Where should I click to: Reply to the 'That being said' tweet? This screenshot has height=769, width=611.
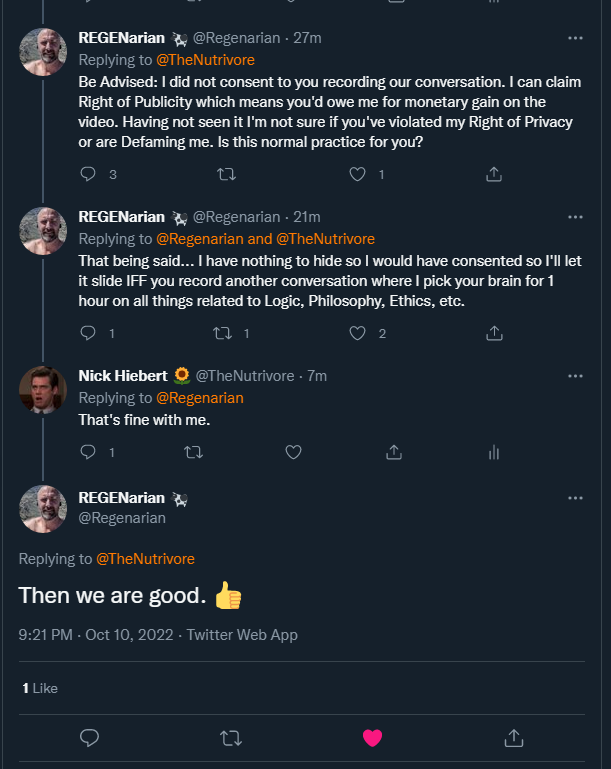coord(89,333)
